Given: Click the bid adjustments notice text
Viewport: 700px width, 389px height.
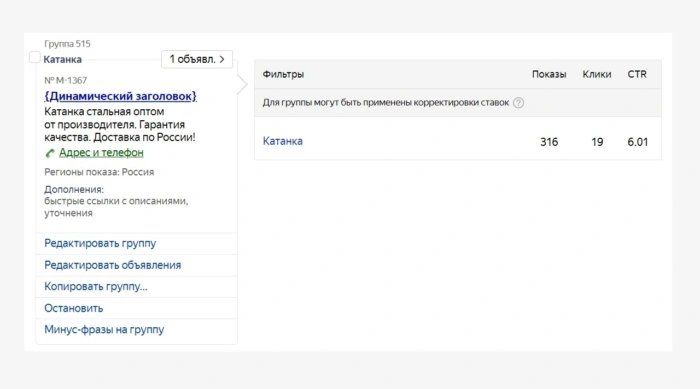Looking at the screenshot, I should pos(386,103).
